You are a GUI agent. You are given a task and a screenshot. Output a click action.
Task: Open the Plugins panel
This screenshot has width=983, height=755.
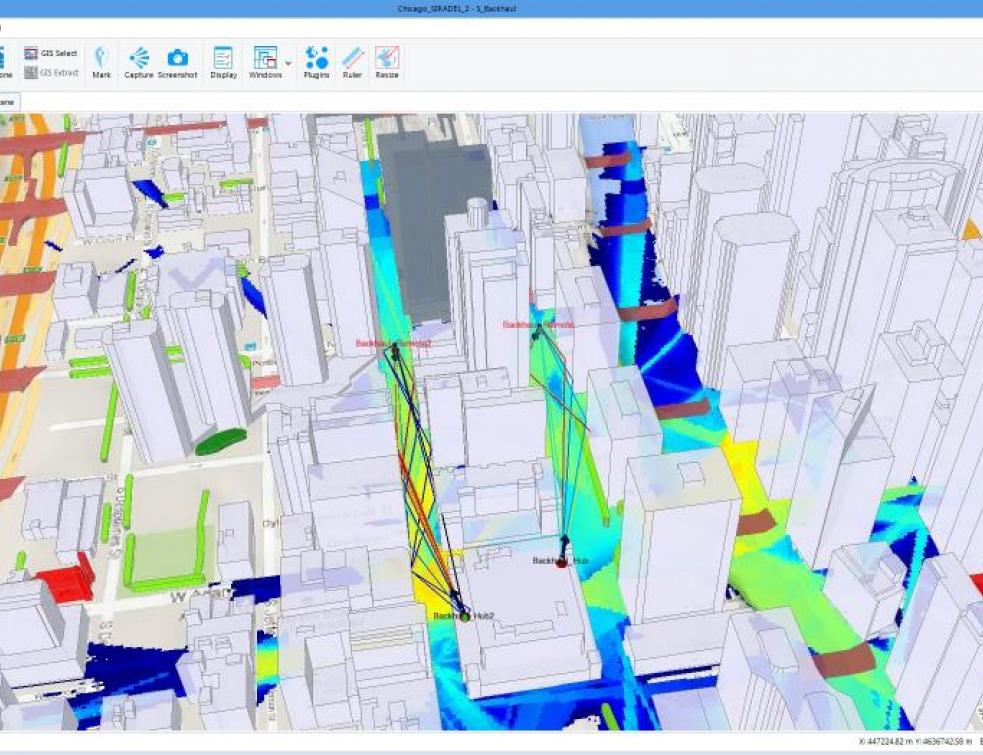pos(319,60)
